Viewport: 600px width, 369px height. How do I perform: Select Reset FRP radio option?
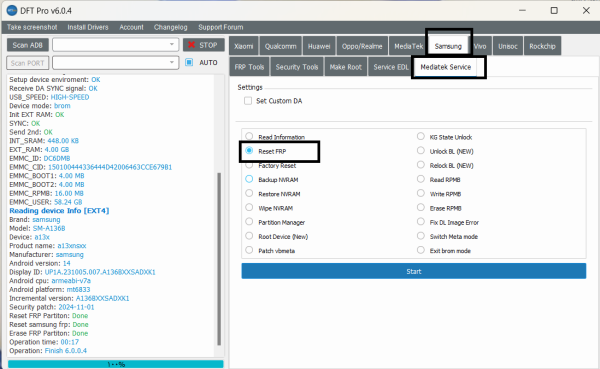[x=249, y=150]
